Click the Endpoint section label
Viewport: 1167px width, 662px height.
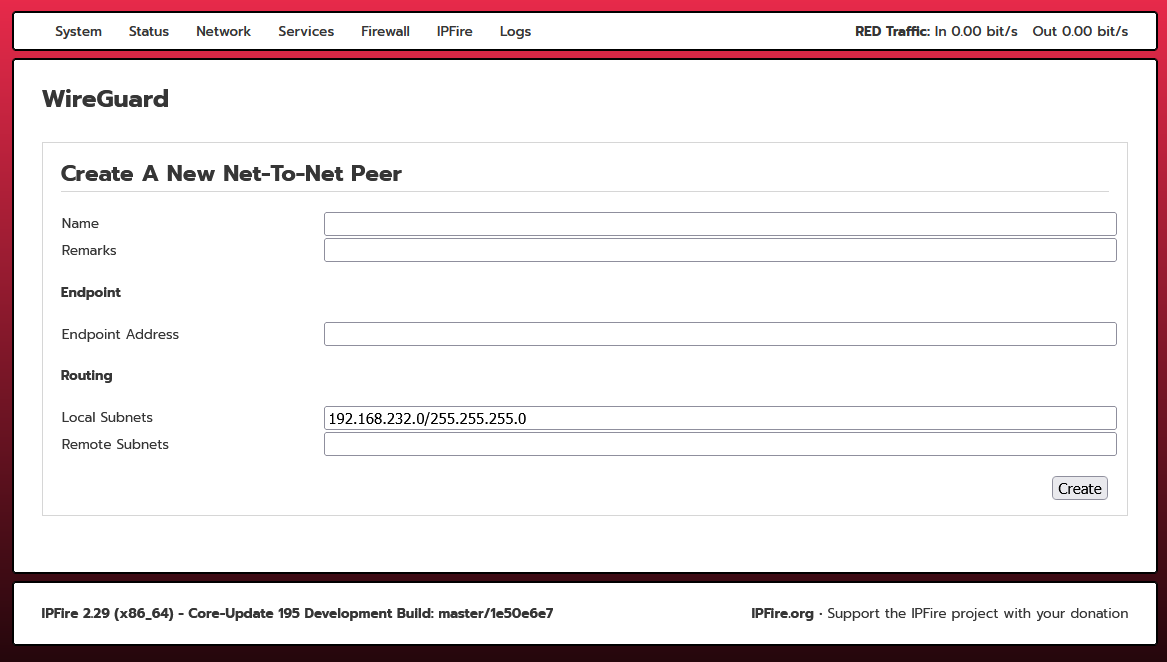tap(91, 293)
